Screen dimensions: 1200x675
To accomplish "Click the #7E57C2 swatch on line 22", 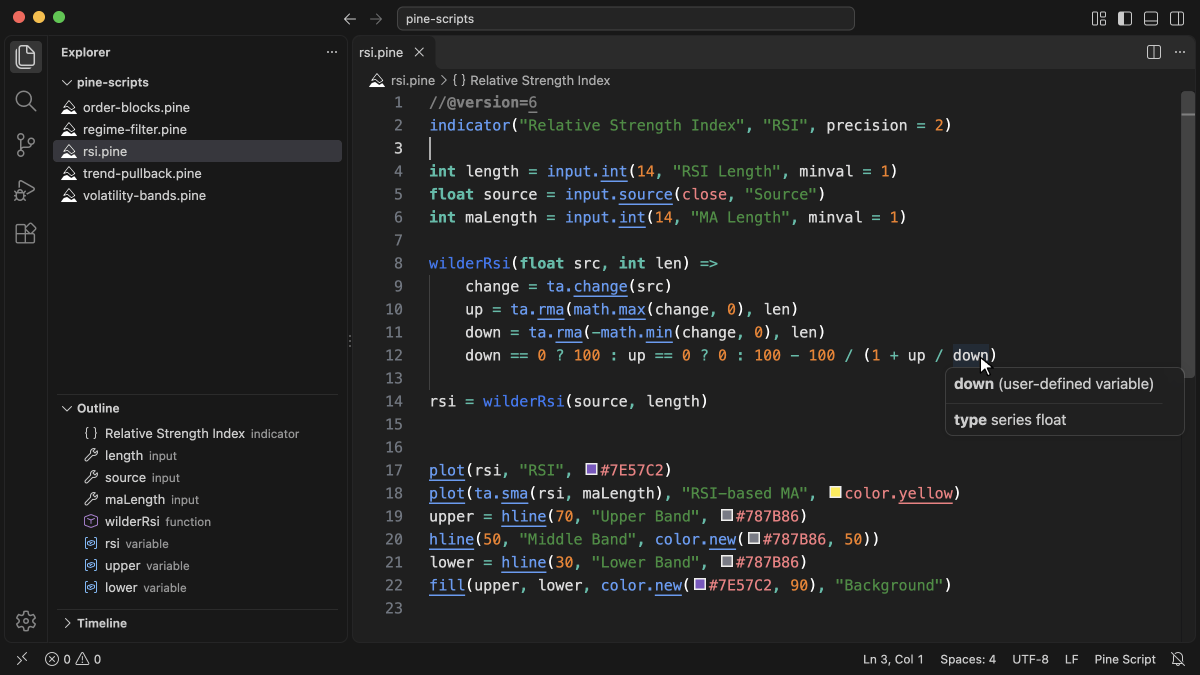I will pos(699,585).
